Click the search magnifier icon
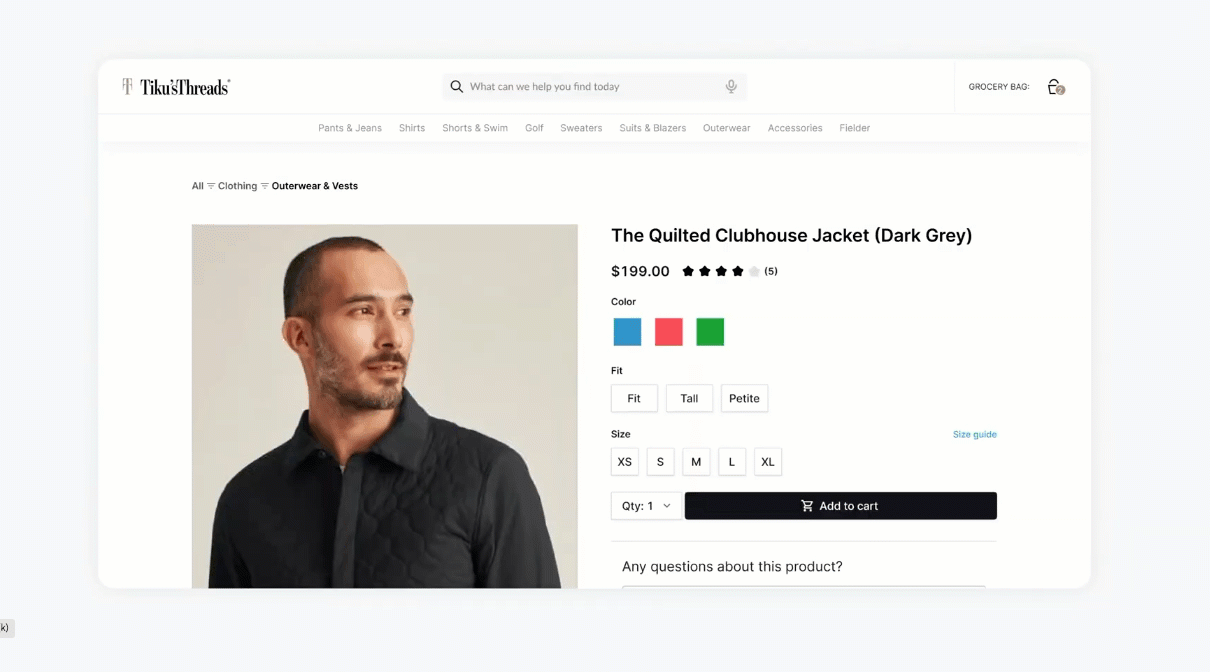 [x=456, y=87]
